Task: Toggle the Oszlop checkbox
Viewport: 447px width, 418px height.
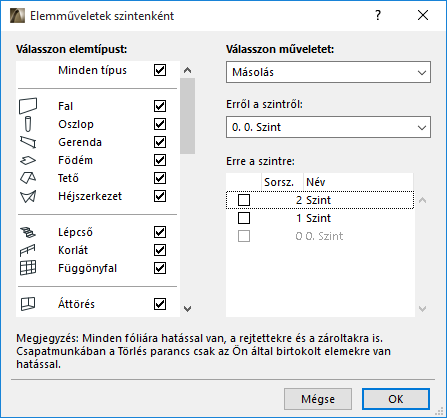Action: (x=160, y=124)
